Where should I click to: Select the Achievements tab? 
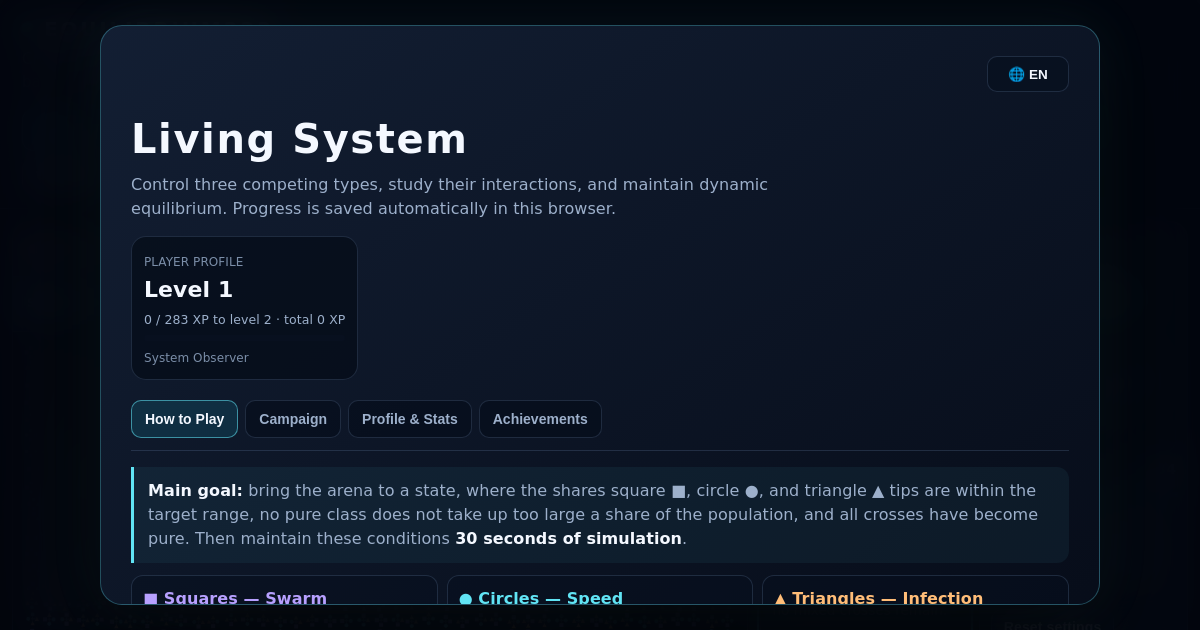tap(540, 419)
